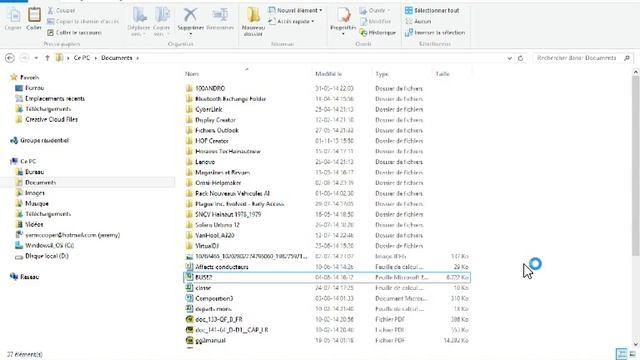Click the file list vertical scrollbar

click(636, 165)
